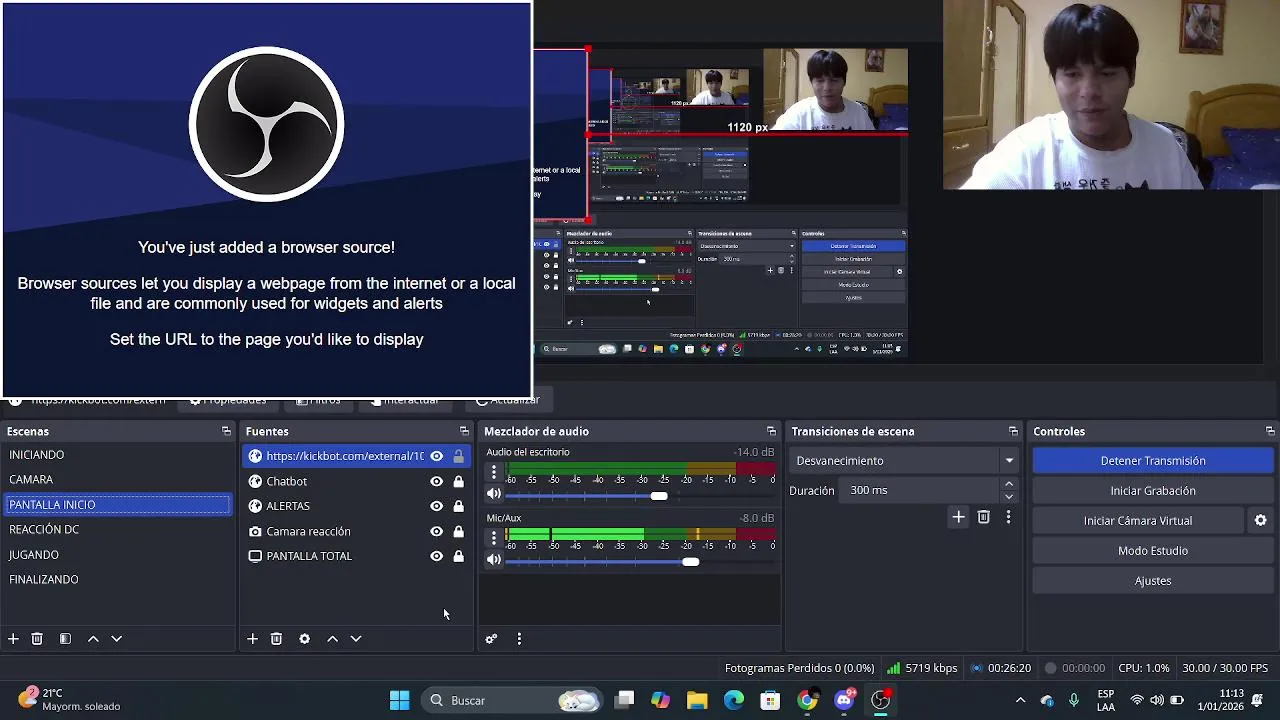
Task: Open Ajustes settings
Action: coord(1152,581)
